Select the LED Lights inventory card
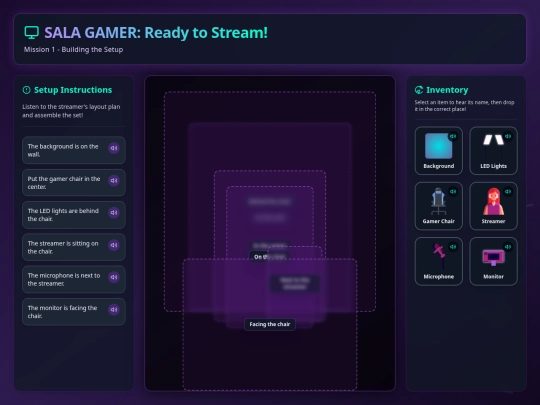The width and height of the screenshot is (540, 405). 494,150
